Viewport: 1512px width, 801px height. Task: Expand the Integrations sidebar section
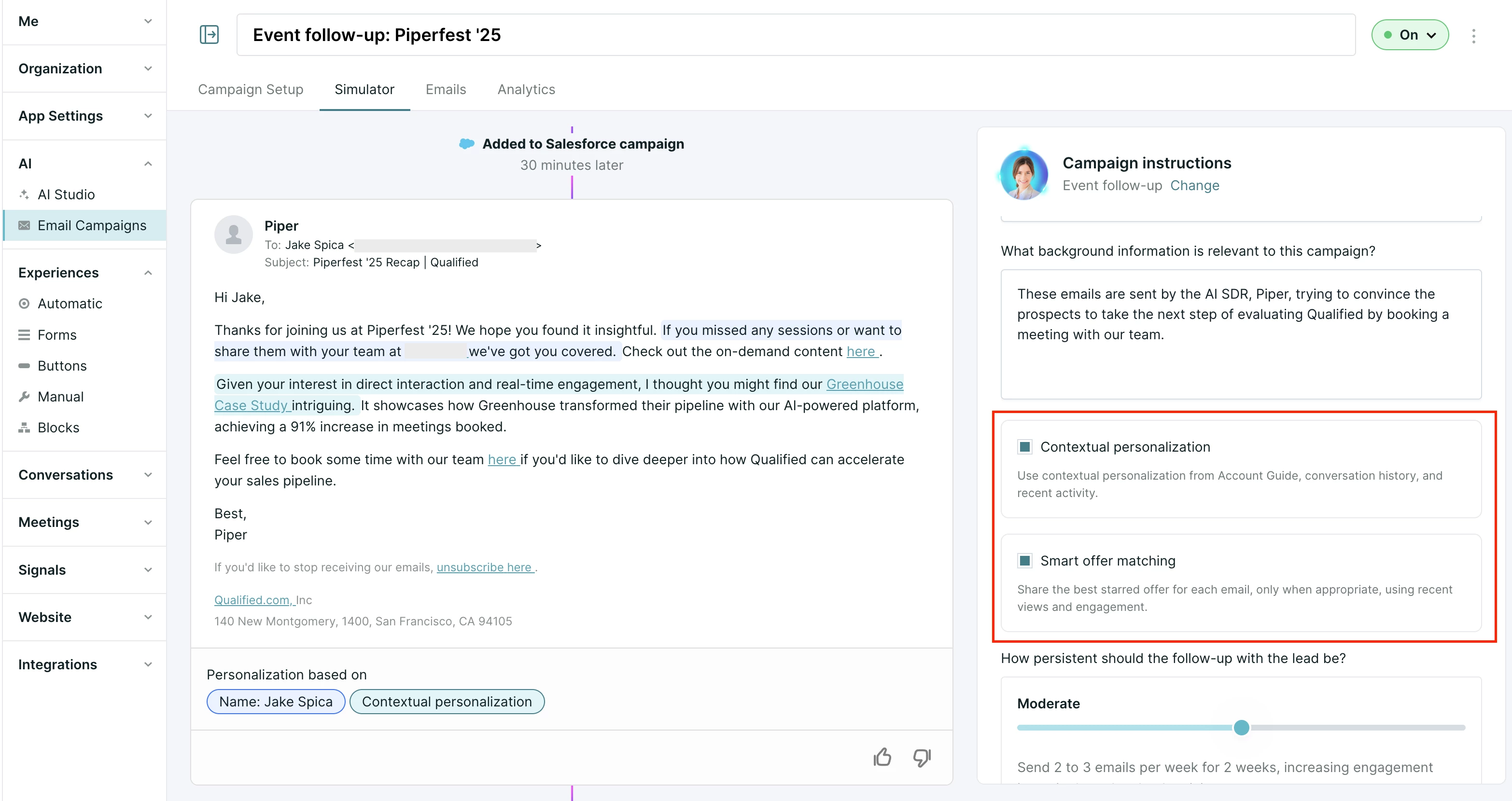(x=84, y=664)
